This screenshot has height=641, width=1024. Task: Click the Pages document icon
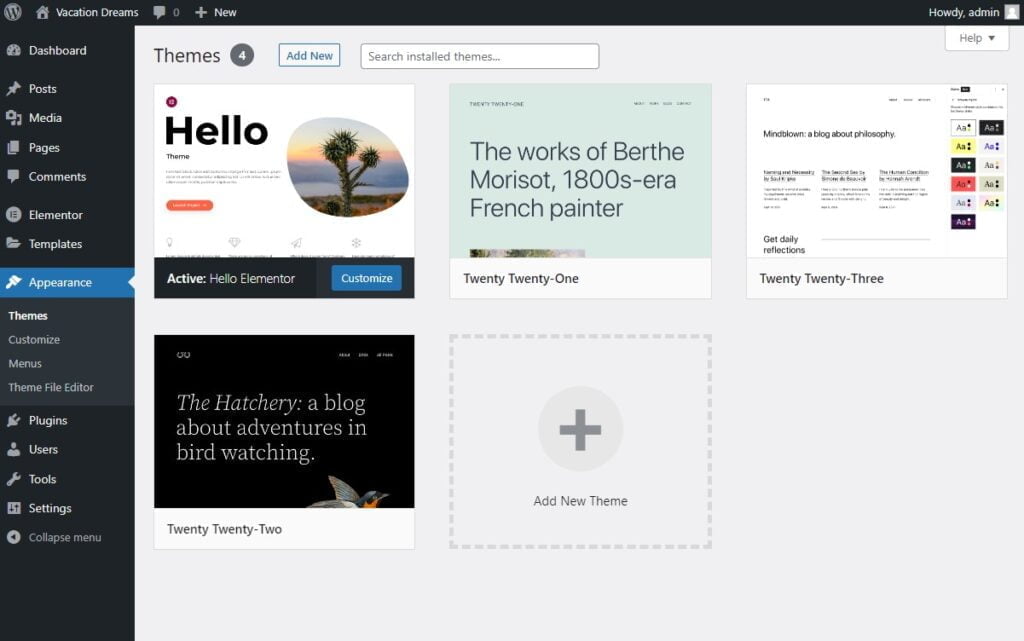coord(14,148)
